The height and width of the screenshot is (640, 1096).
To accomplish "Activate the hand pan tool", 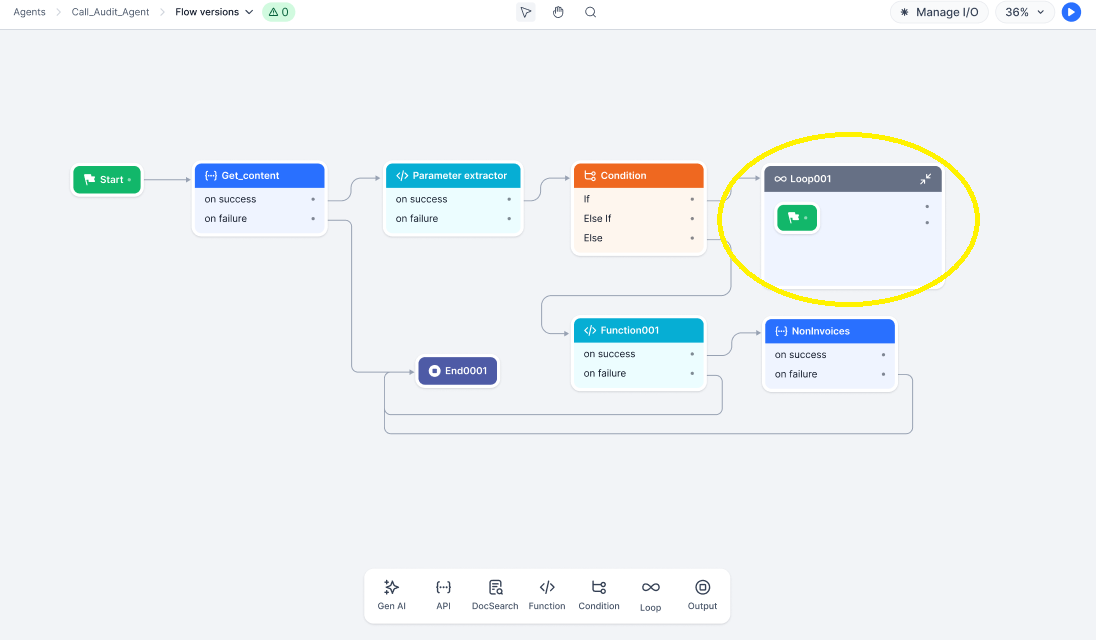I will point(558,12).
